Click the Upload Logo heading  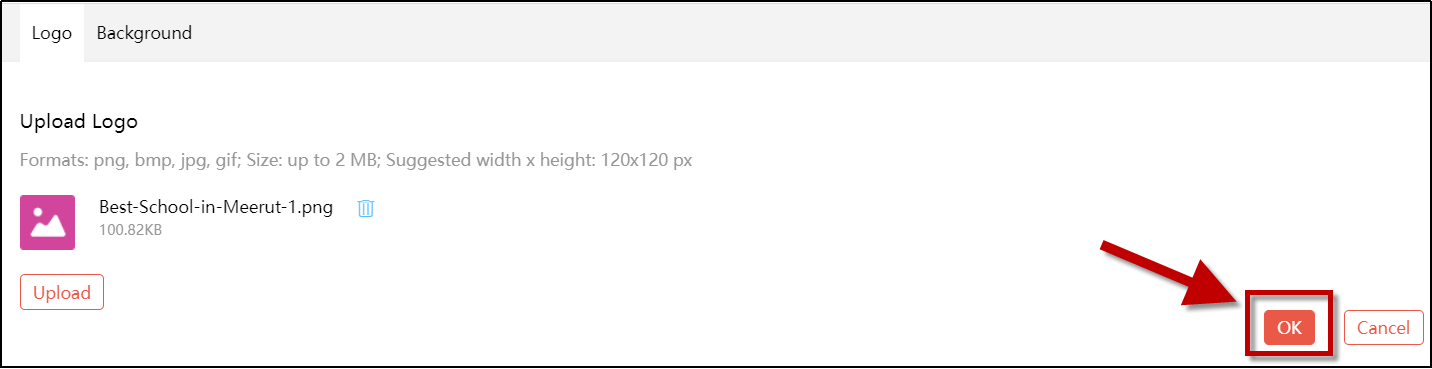[x=79, y=122]
